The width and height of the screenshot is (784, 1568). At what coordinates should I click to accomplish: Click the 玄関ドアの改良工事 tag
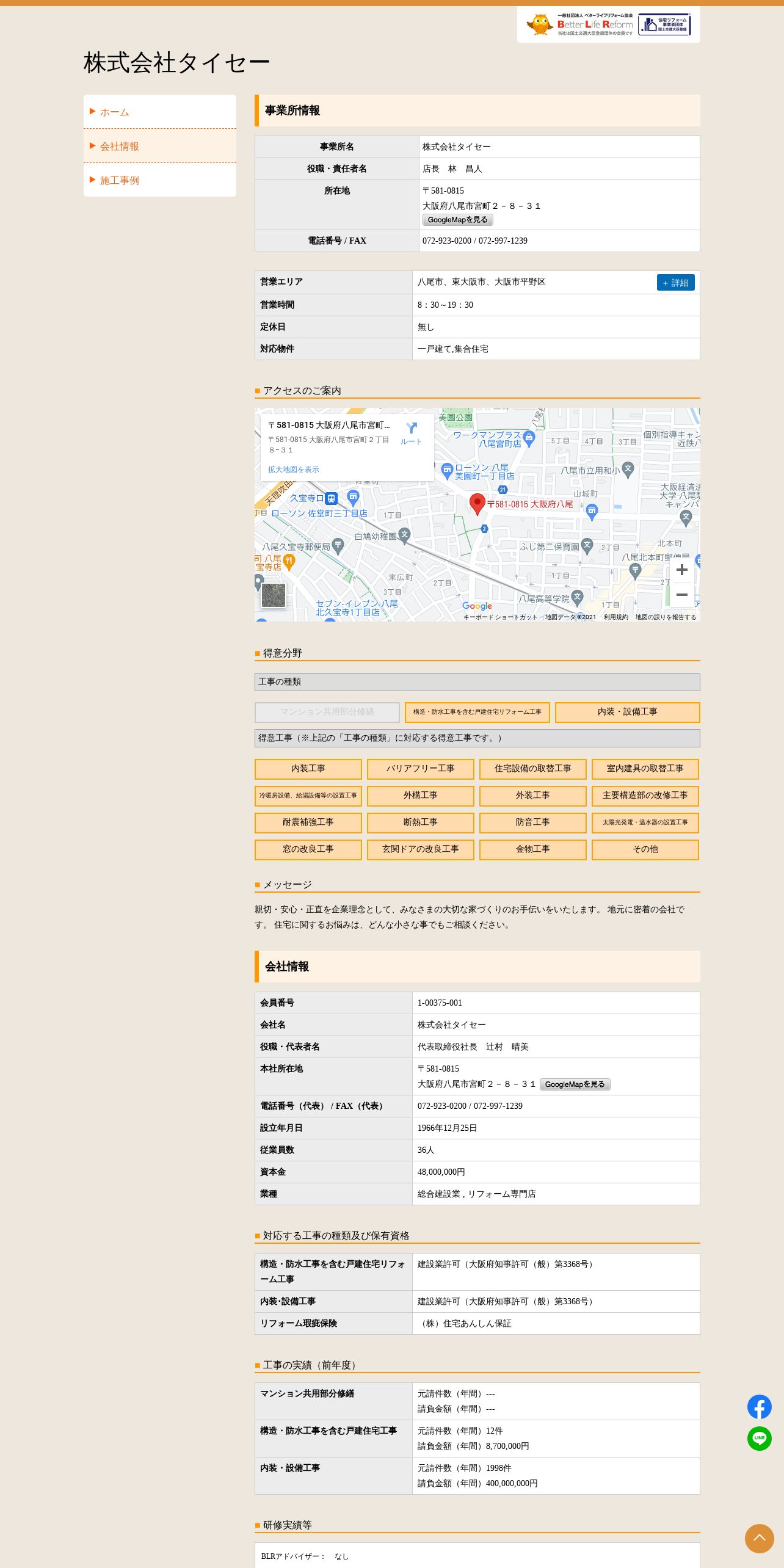point(421,849)
